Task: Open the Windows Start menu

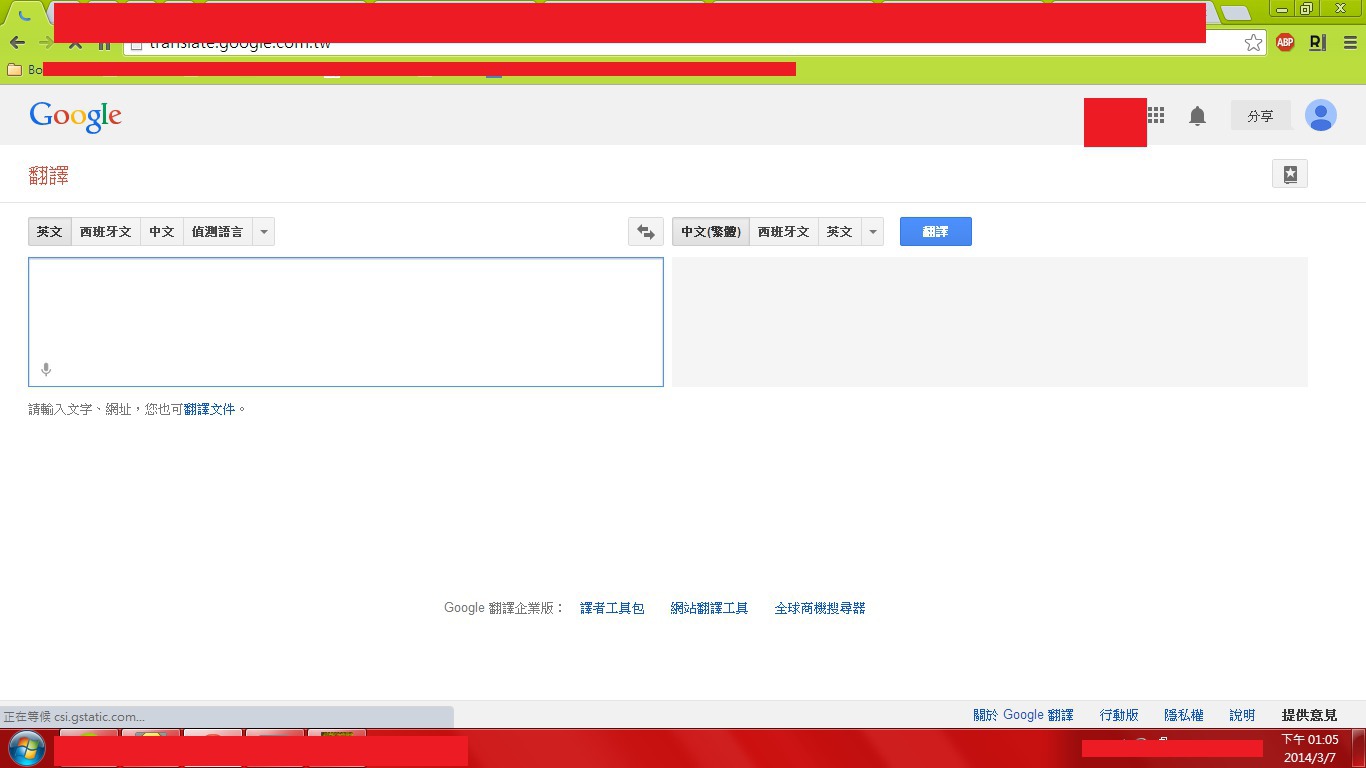Action: pyautogui.click(x=26, y=748)
